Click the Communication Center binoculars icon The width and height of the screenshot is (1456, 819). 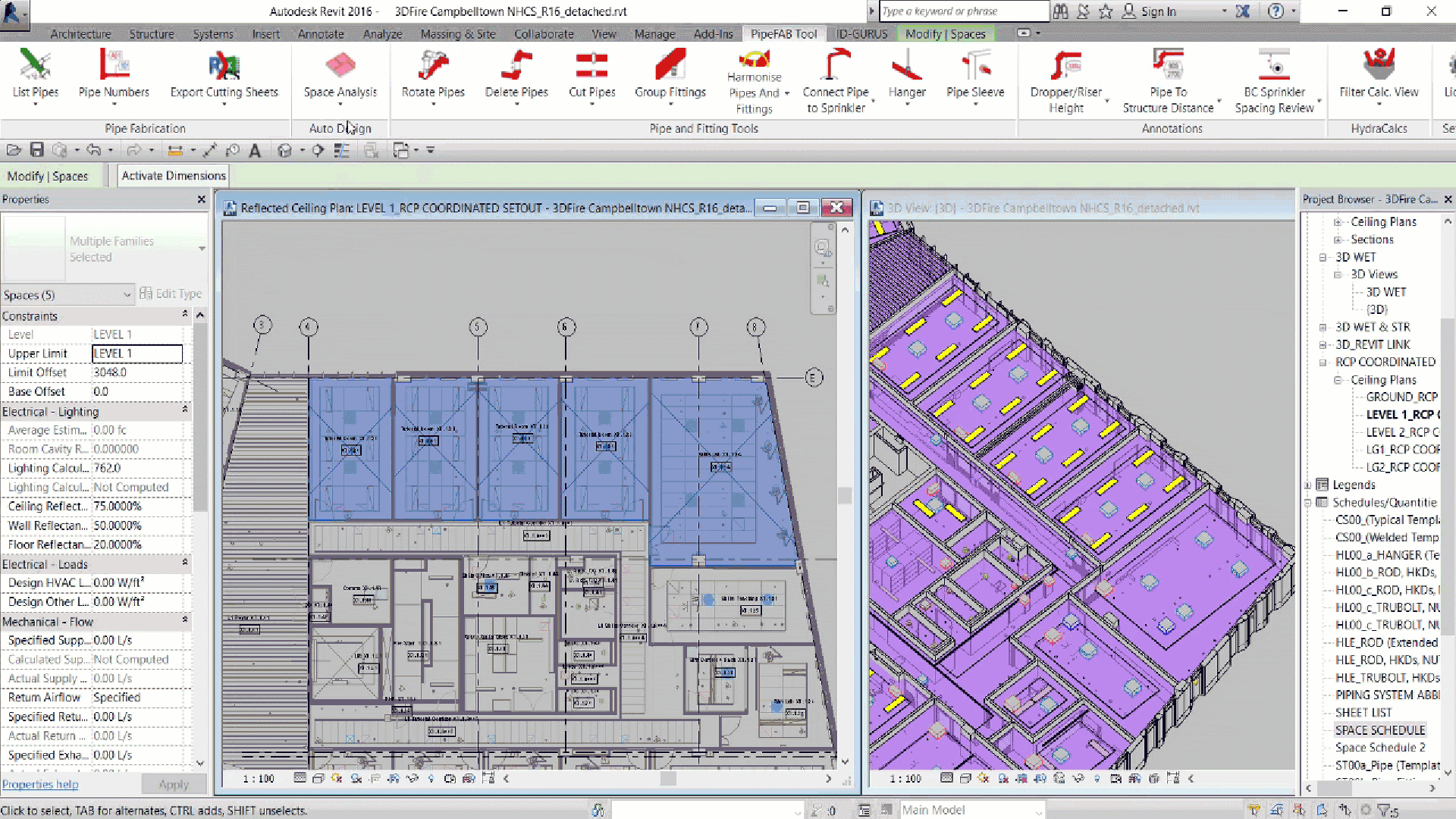[1060, 11]
